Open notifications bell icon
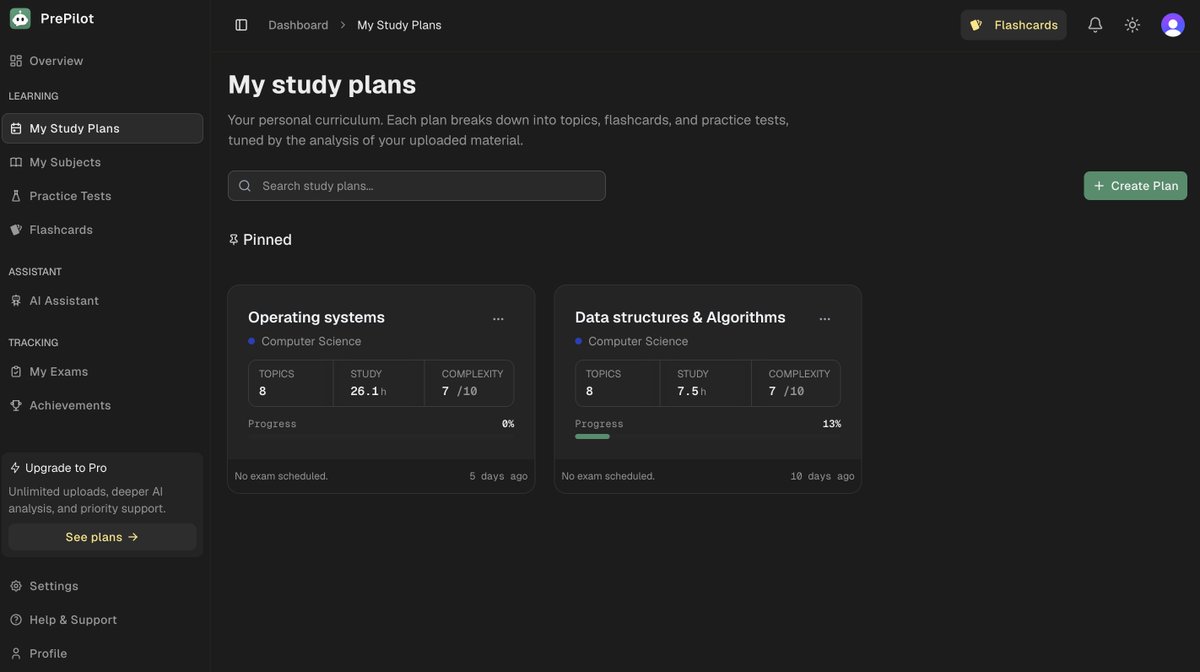 [1095, 25]
